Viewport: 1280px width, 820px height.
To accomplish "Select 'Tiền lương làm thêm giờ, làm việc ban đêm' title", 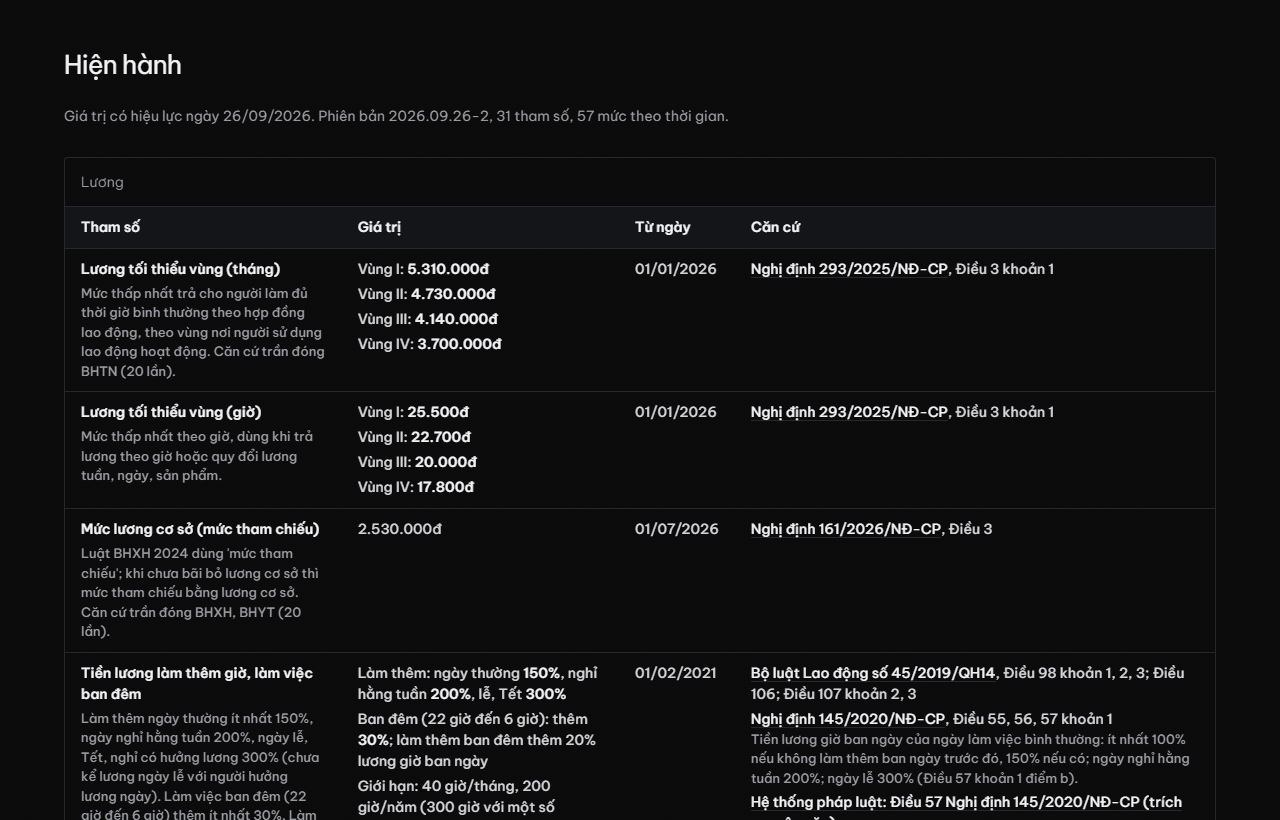I will [x=197, y=683].
